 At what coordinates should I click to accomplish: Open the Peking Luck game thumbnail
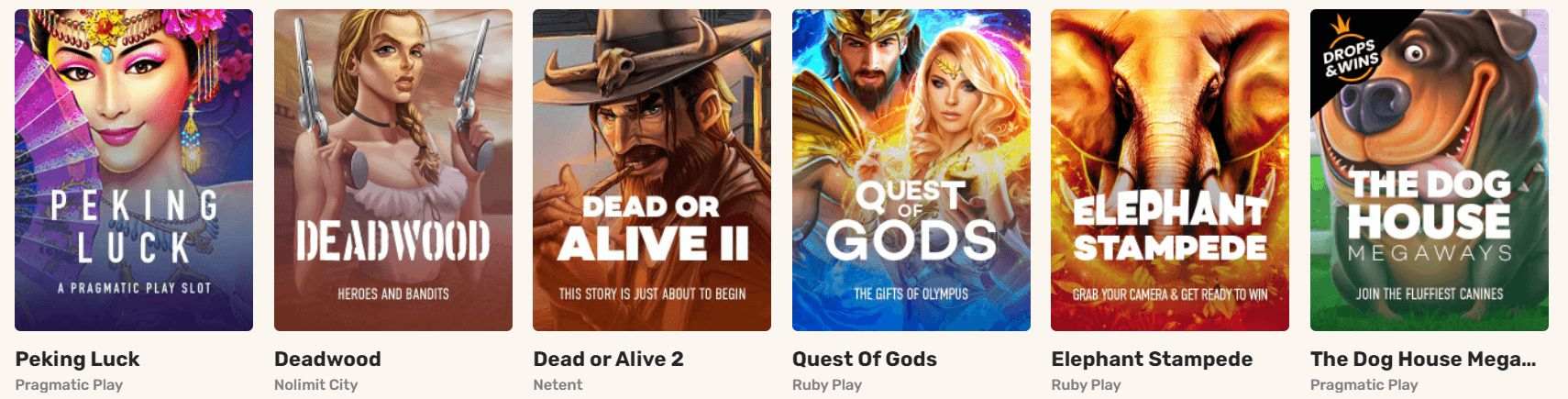pyautogui.click(x=134, y=170)
